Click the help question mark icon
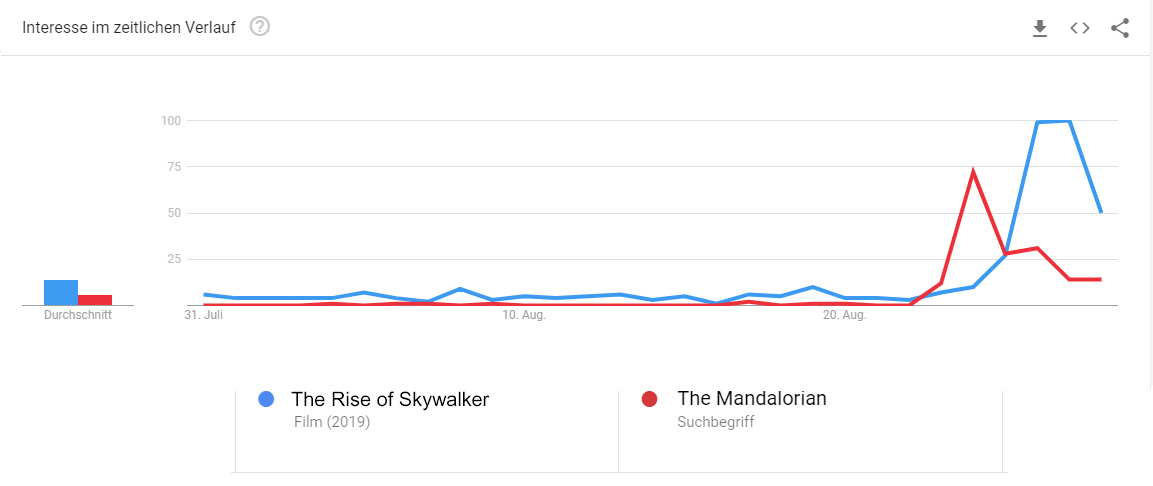This screenshot has height=486, width=1153. tap(260, 27)
